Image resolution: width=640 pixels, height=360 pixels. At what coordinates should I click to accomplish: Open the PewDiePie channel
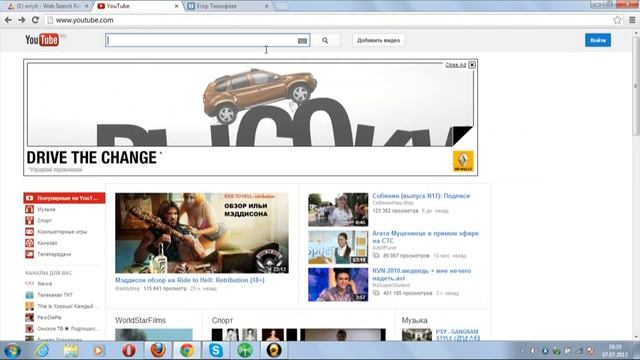point(49,317)
